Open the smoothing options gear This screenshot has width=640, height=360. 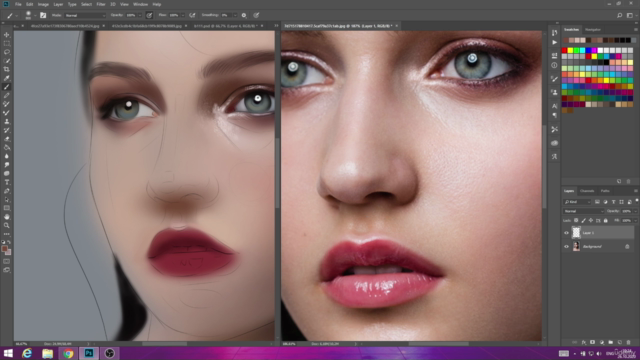(244, 15)
